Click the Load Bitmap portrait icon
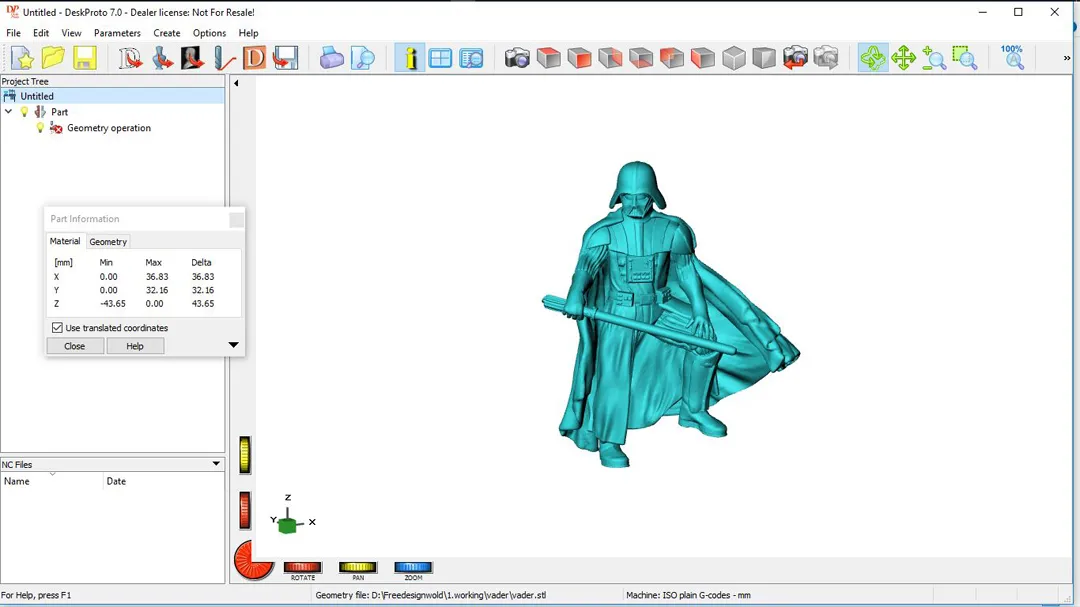This screenshot has height=607, width=1080. point(192,58)
